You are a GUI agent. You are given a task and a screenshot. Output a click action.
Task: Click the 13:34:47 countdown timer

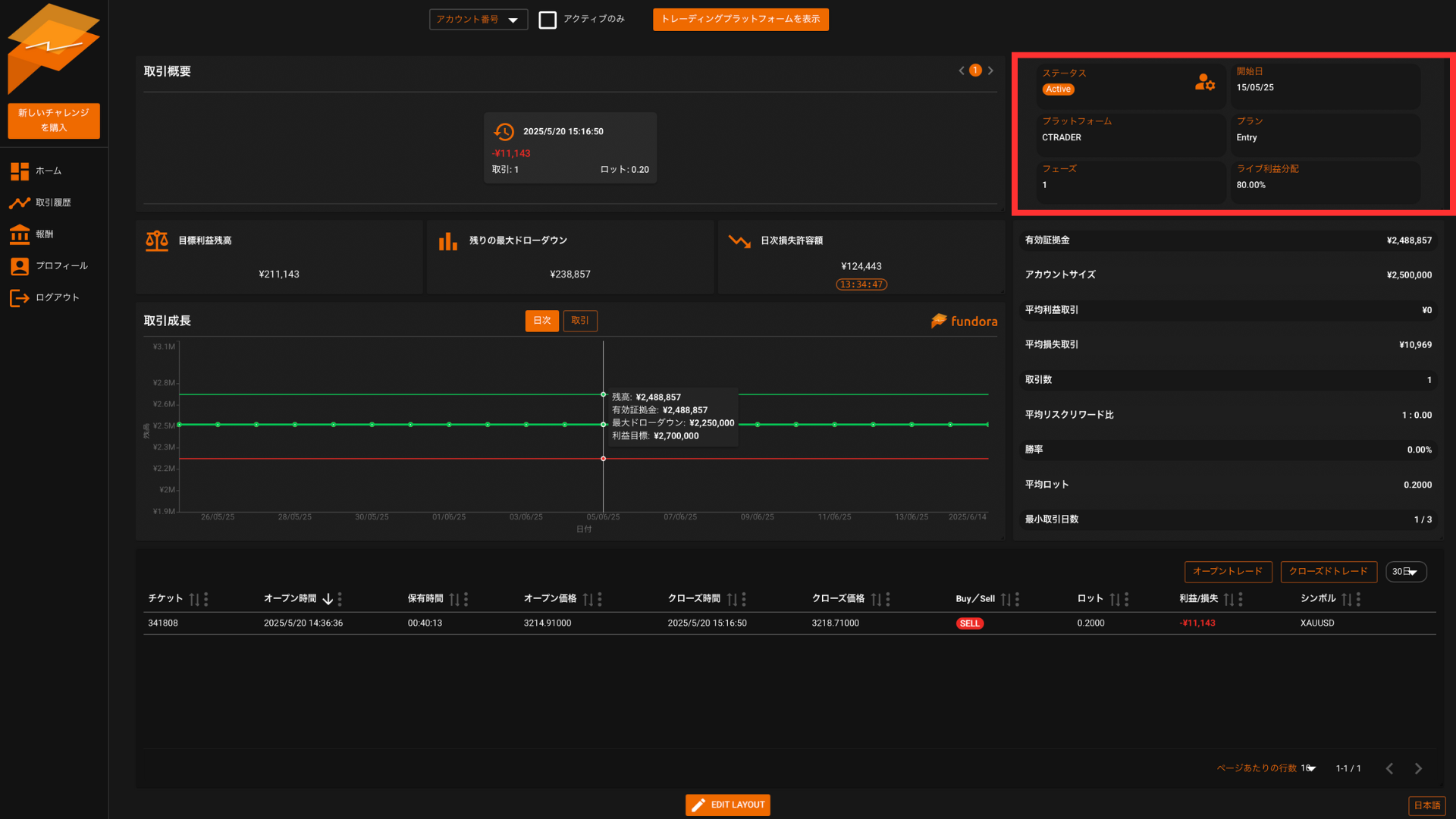pos(861,285)
